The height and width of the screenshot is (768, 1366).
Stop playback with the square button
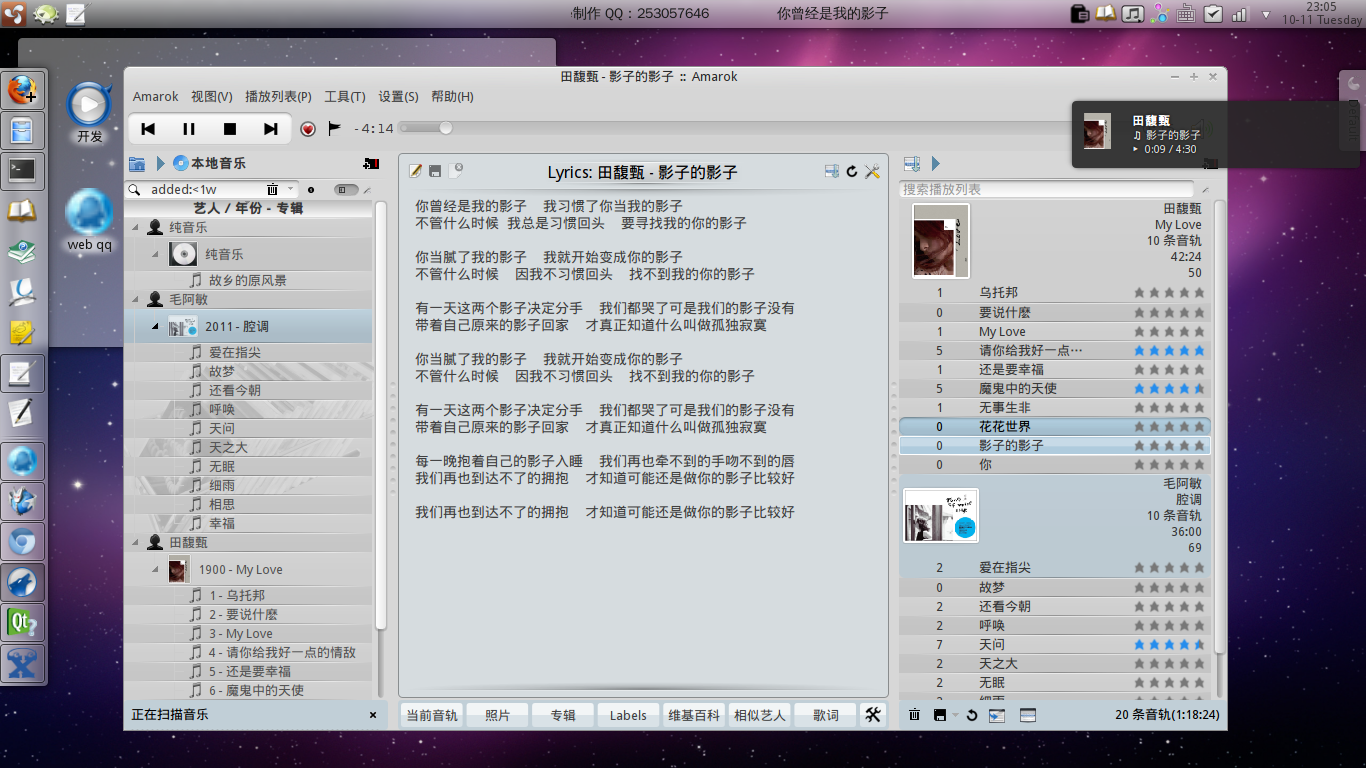tap(230, 129)
